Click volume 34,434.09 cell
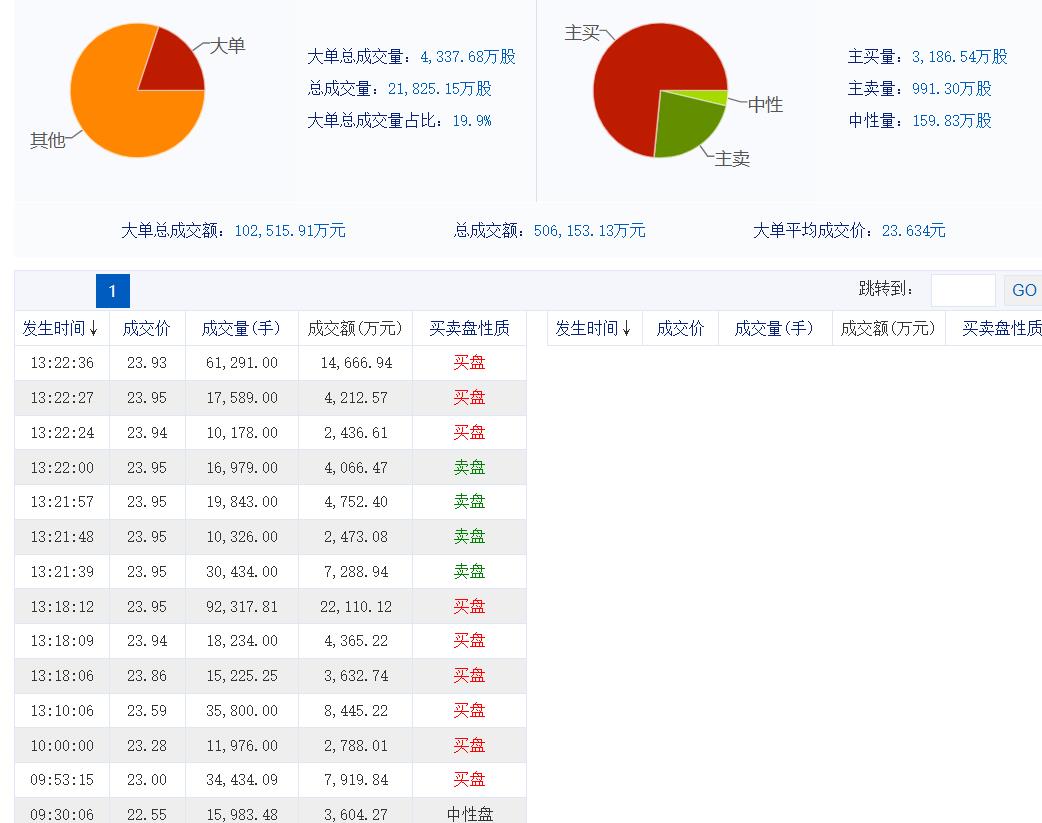This screenshot has width=1042, height=823. pos(242,779)
